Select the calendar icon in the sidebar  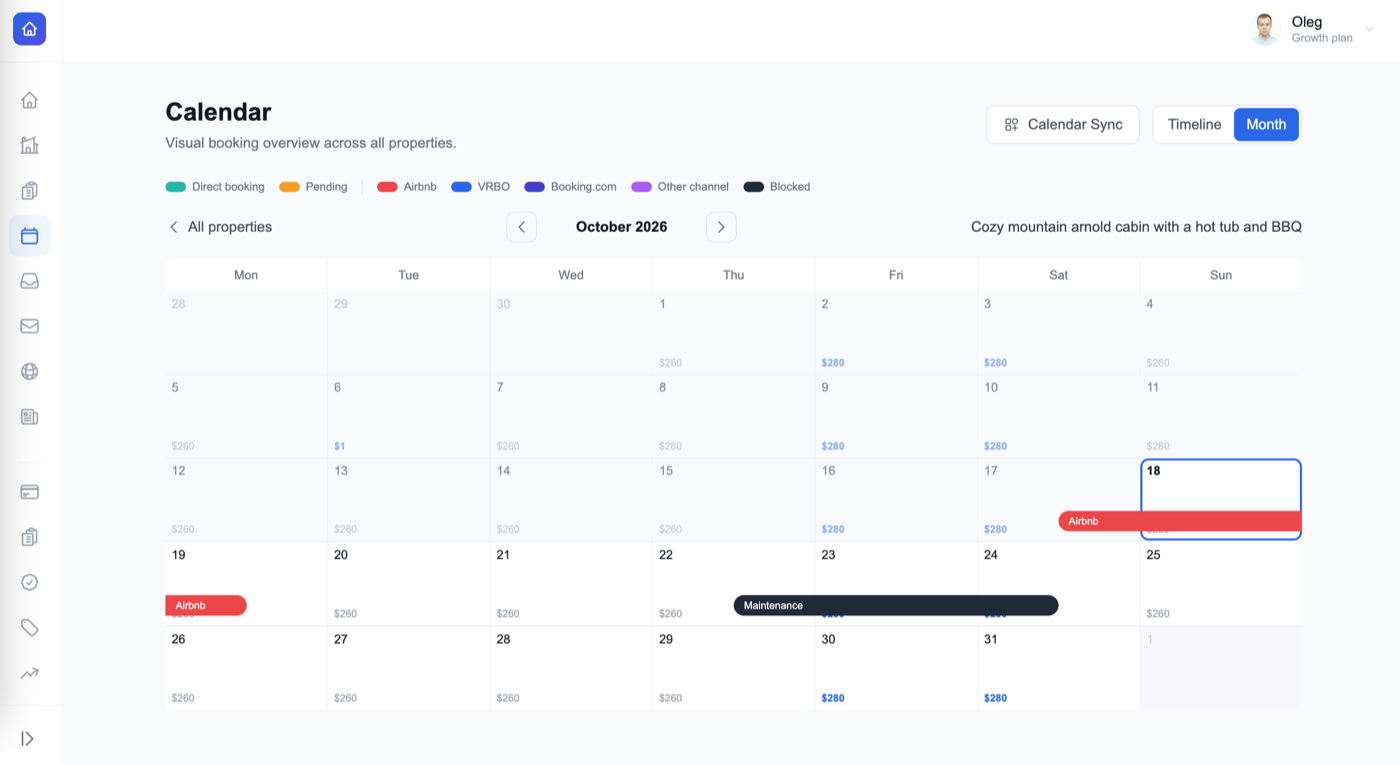point(30,236)
